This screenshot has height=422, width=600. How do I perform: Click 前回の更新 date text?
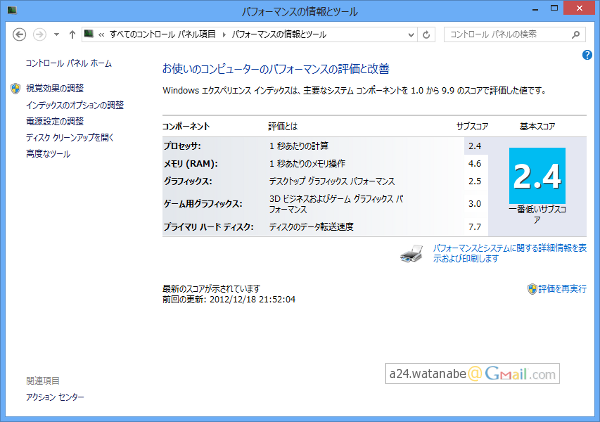[x=229, y=299]
